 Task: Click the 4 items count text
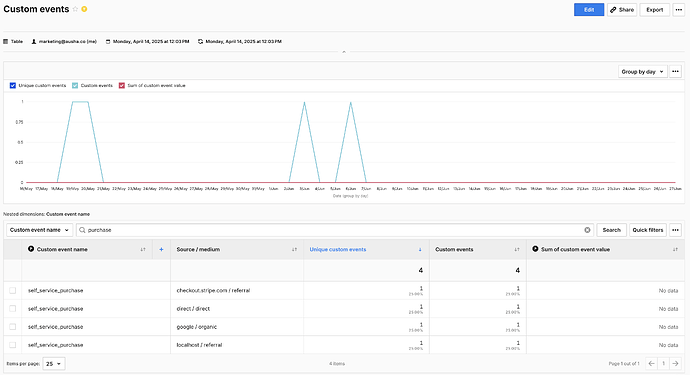(x=337, y=364)
